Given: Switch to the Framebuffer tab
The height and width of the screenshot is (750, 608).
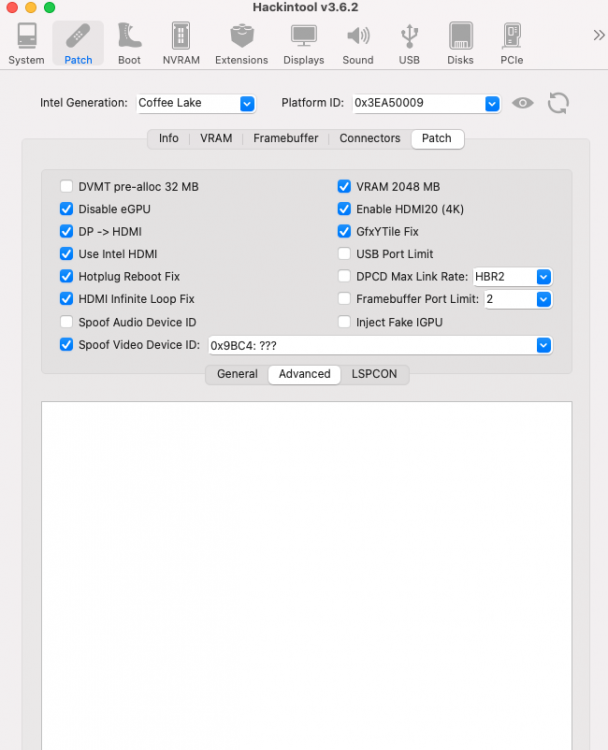Looking at the screenshot, I should coord(286,138).
